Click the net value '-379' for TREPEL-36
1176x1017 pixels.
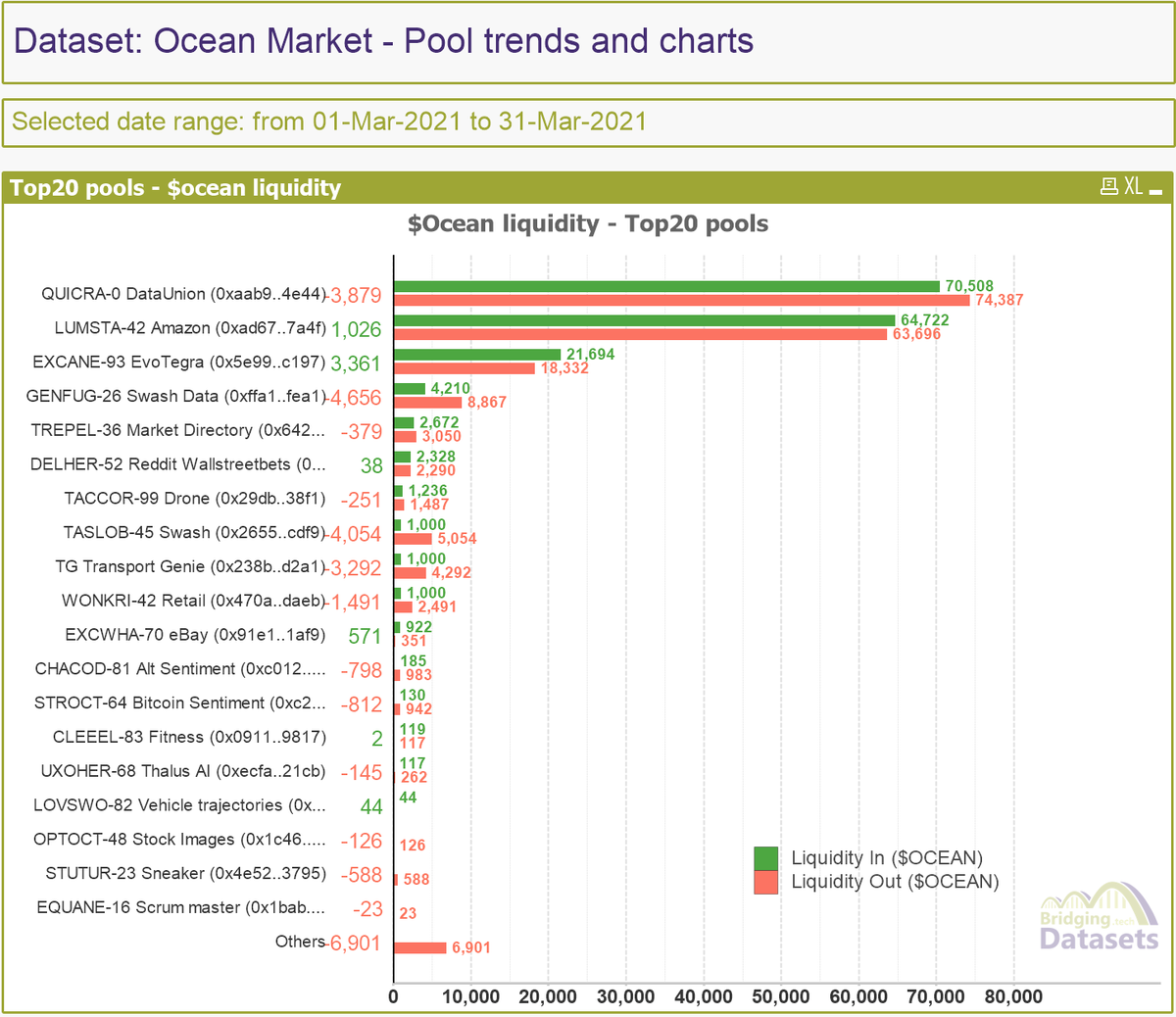pos(361,431)
